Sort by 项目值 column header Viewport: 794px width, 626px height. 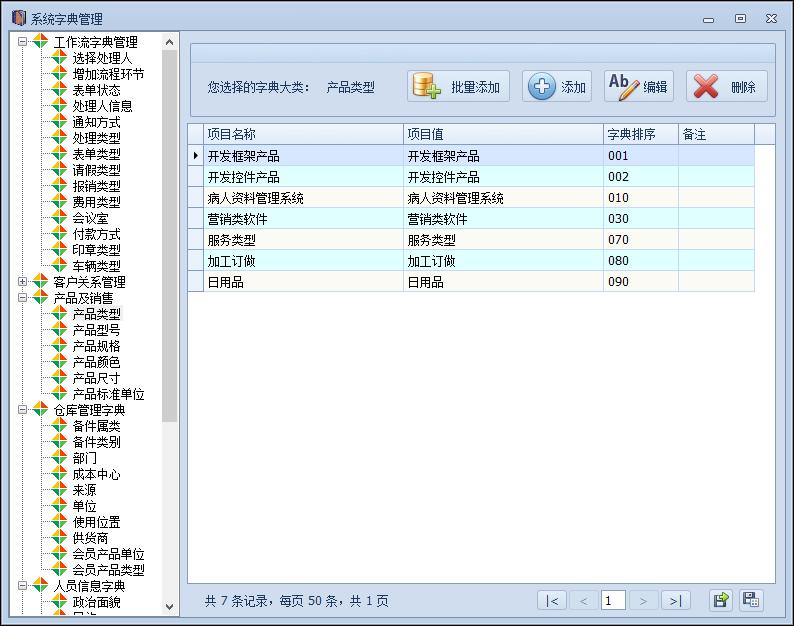(x=503, y=134)
